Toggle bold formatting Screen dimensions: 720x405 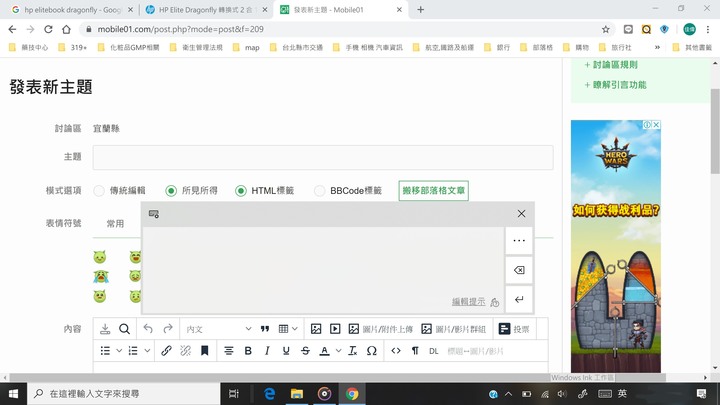click(x=248, y=351)
